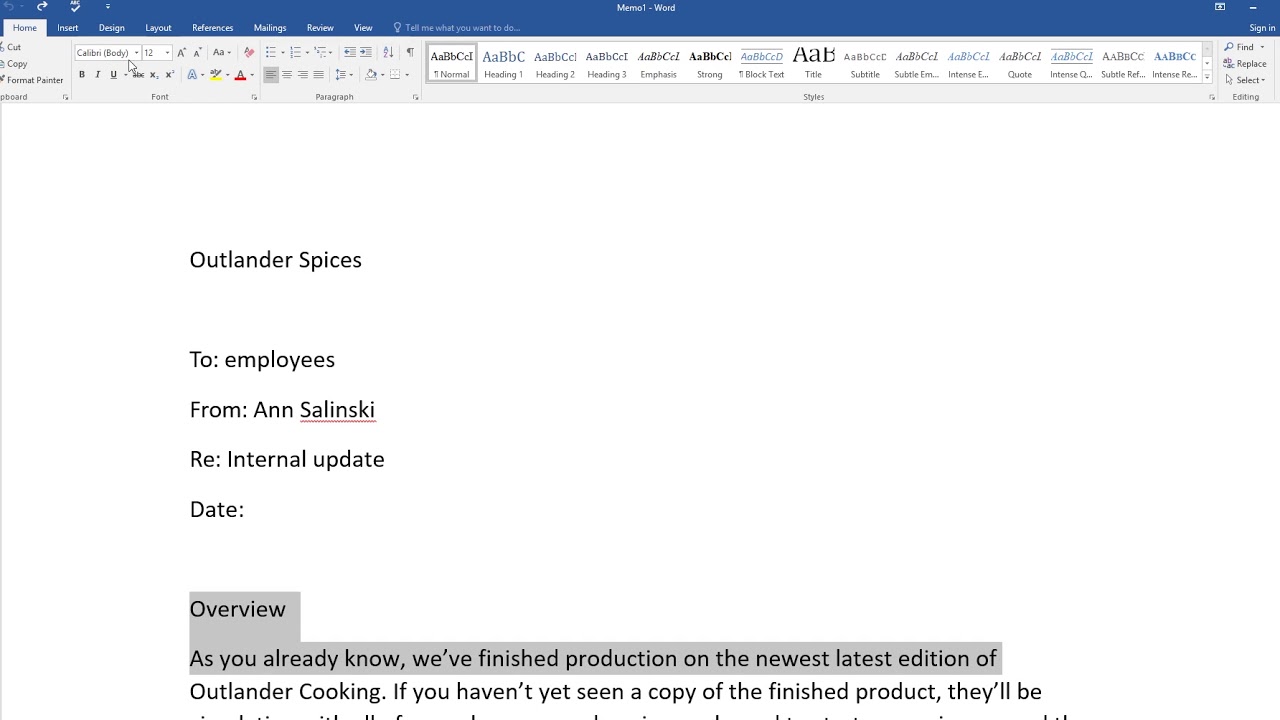
Task: Toggle Italic formatting
Action: 97,75
